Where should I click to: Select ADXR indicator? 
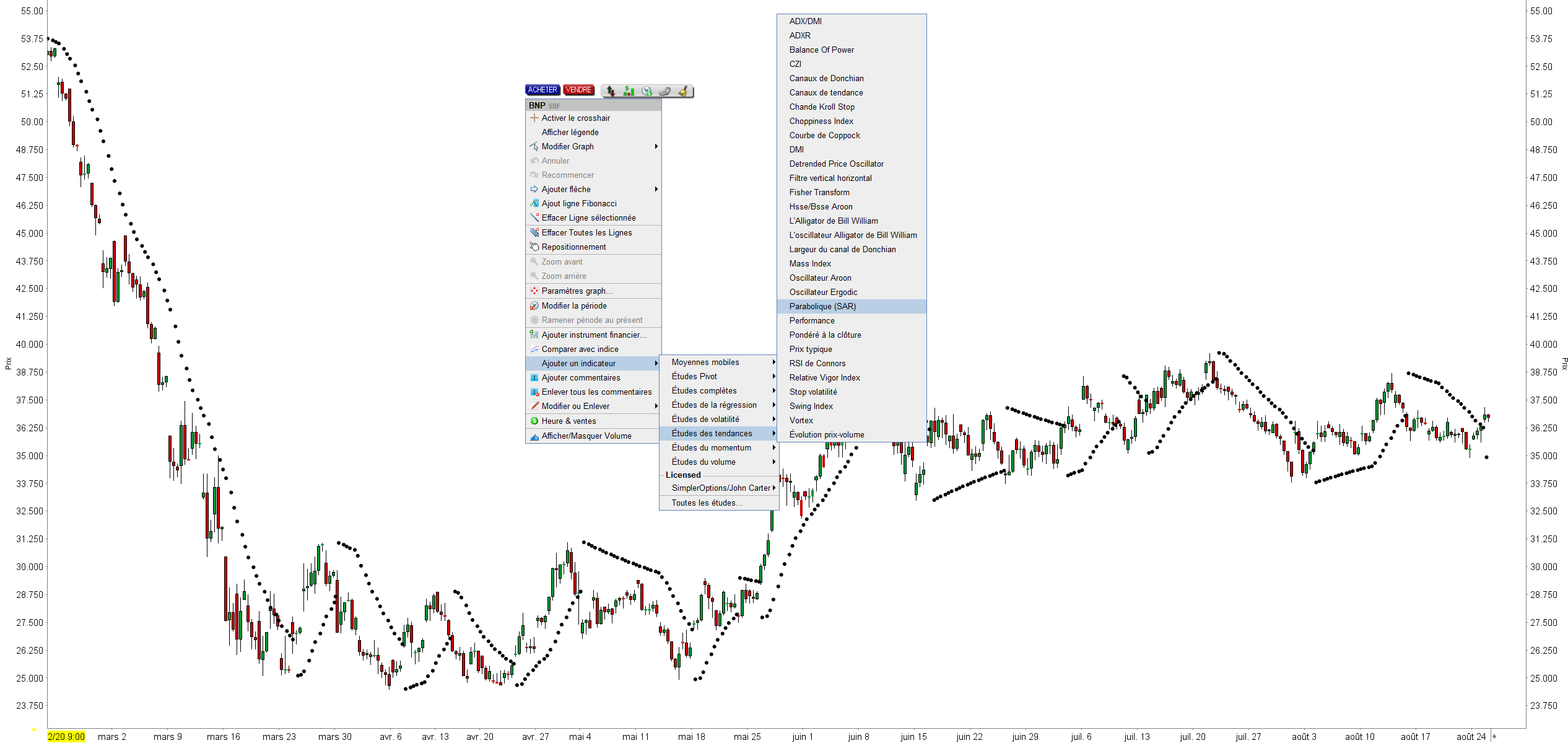(x=852, y=35)
